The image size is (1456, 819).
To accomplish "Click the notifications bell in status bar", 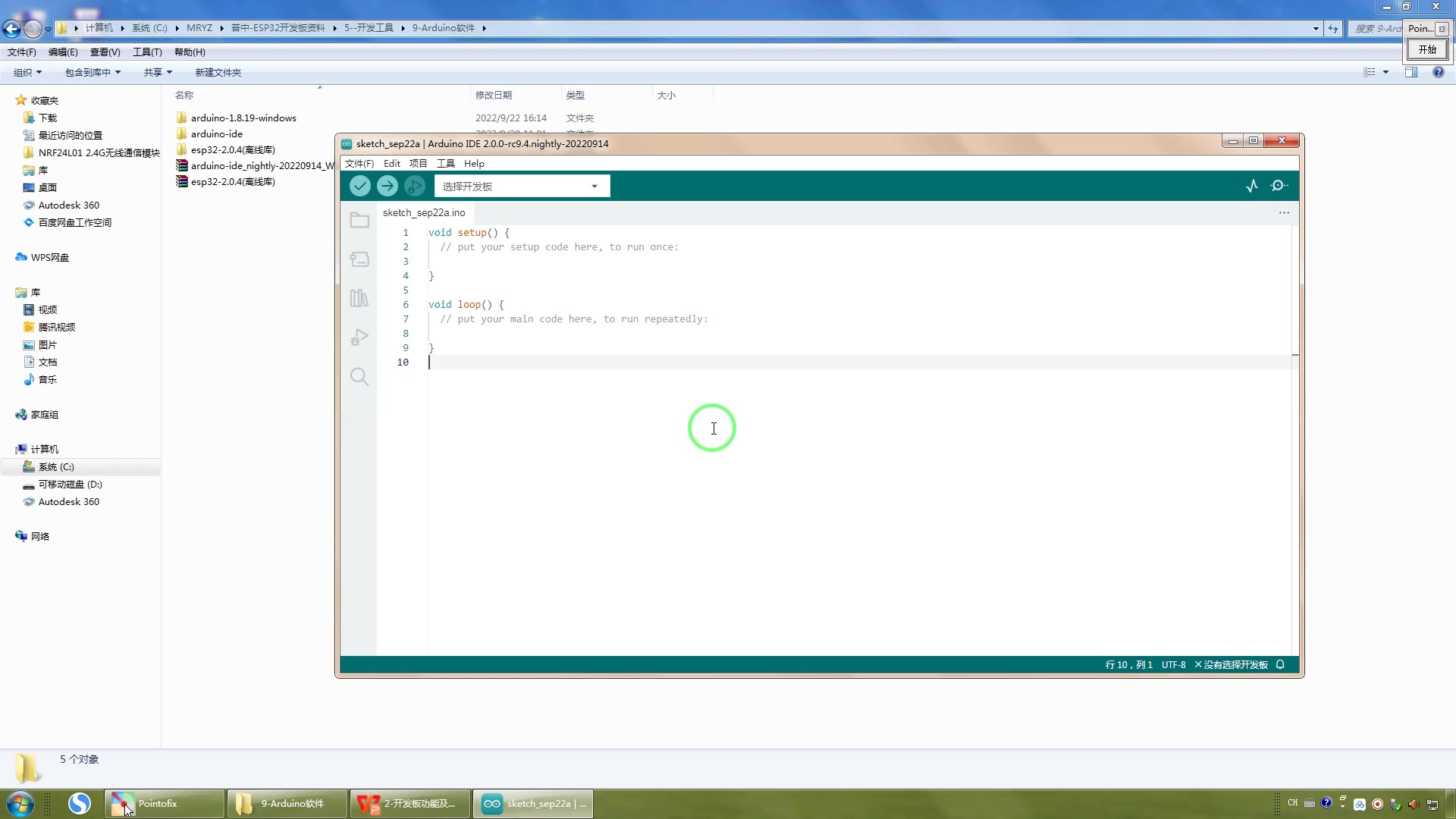I will coord(1280,664).
